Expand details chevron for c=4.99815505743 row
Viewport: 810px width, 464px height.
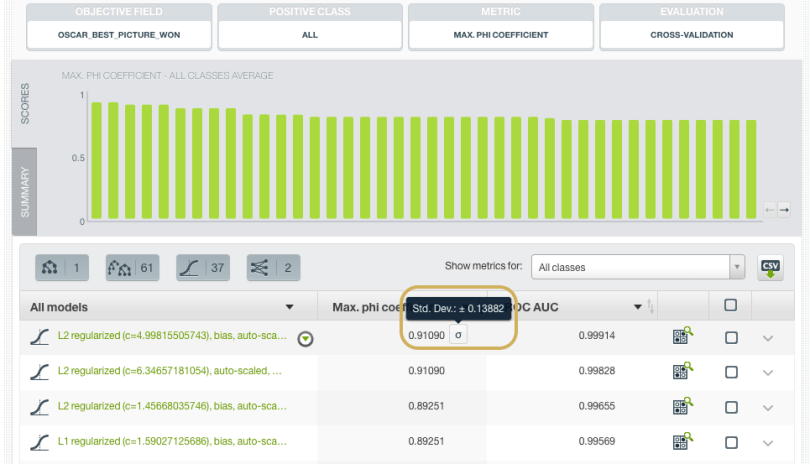coord(768,338)
